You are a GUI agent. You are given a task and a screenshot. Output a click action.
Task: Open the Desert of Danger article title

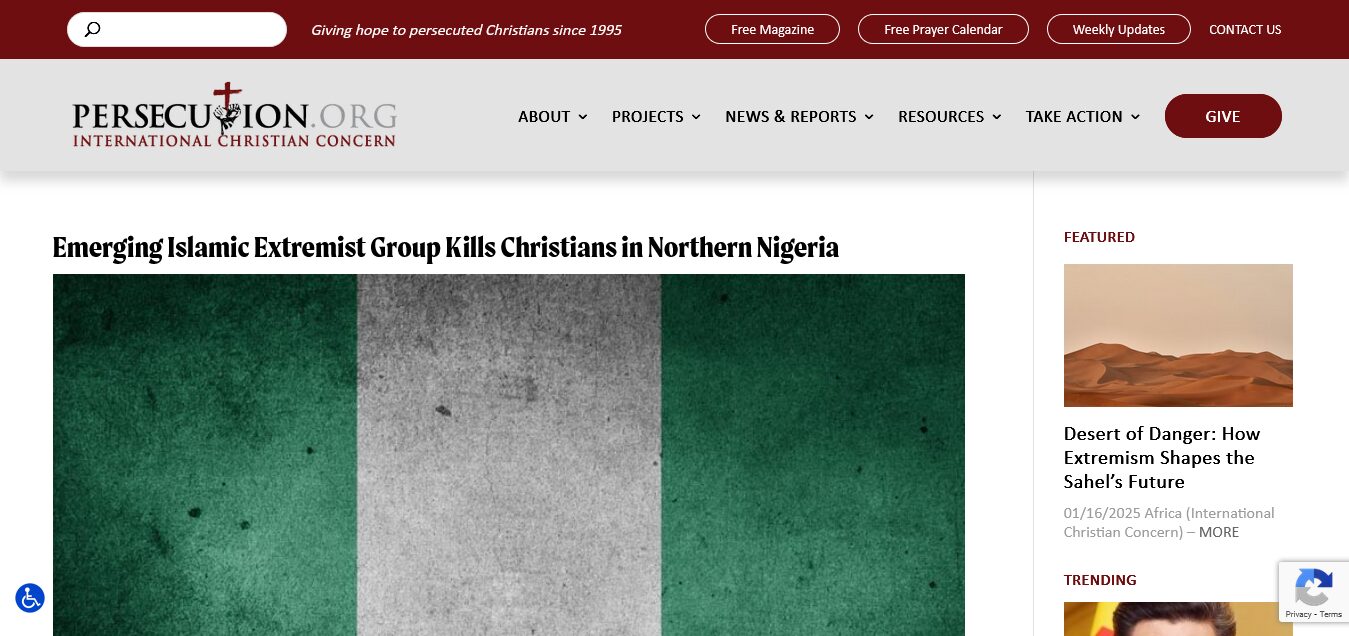(1162, 458)
